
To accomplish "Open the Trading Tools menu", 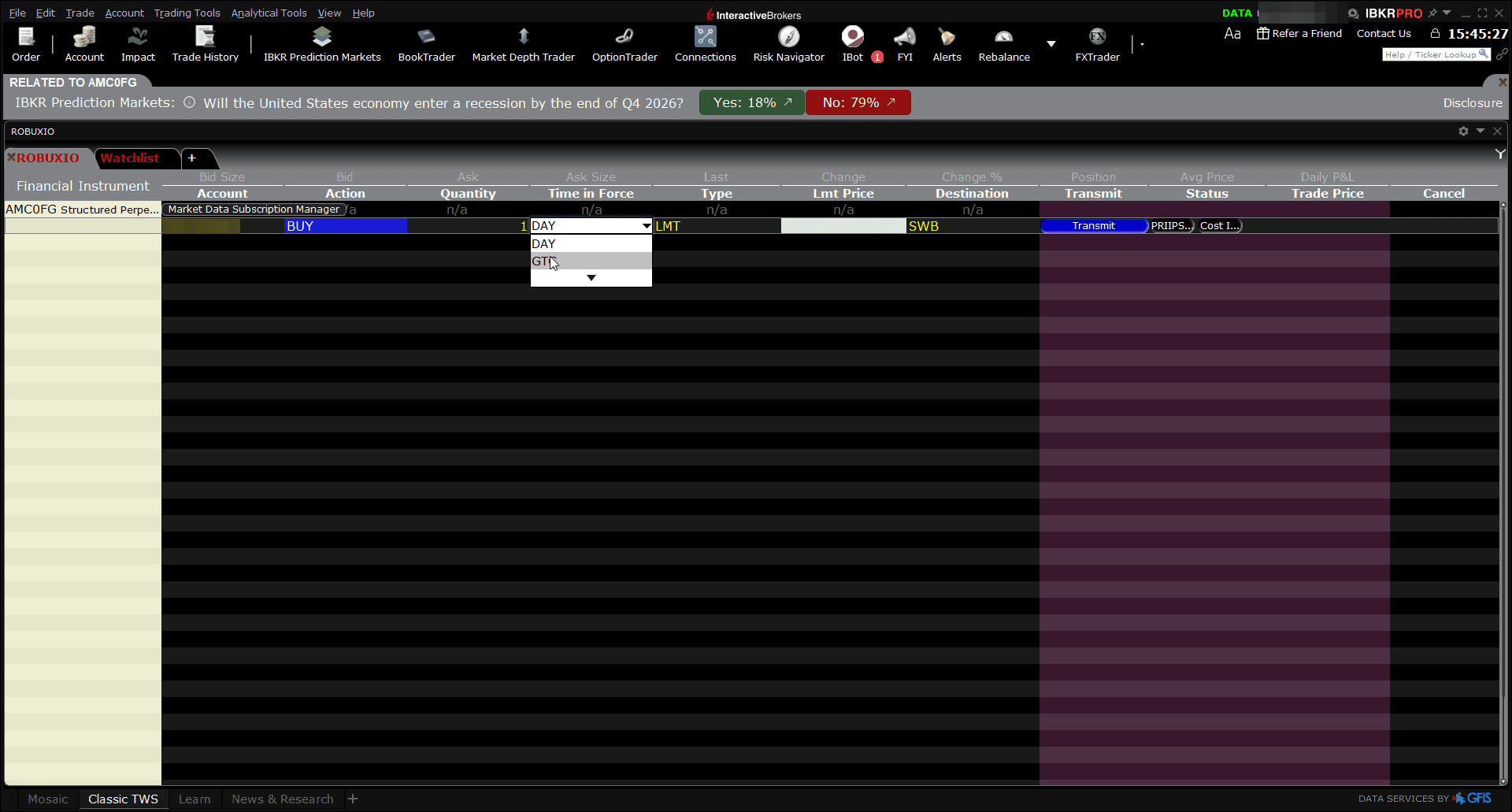I will pos(187,13).
